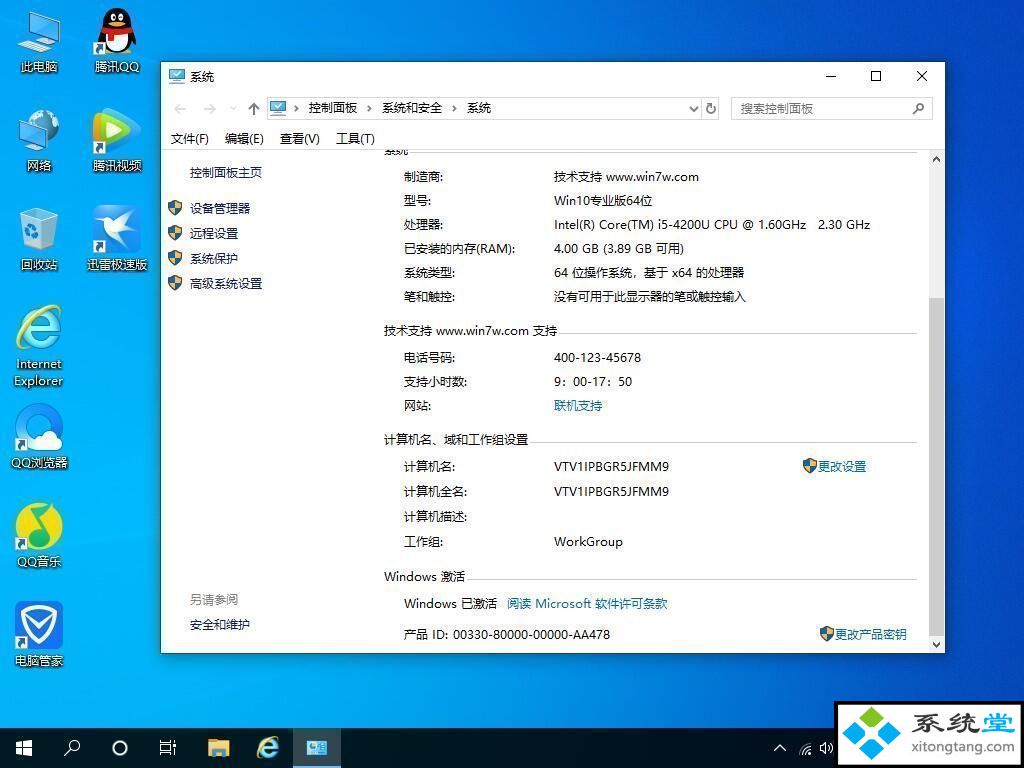1024x768 pixels.
Task: Open the 腾讯QQ desktop shortcut
Action: (x=117, y=41)
